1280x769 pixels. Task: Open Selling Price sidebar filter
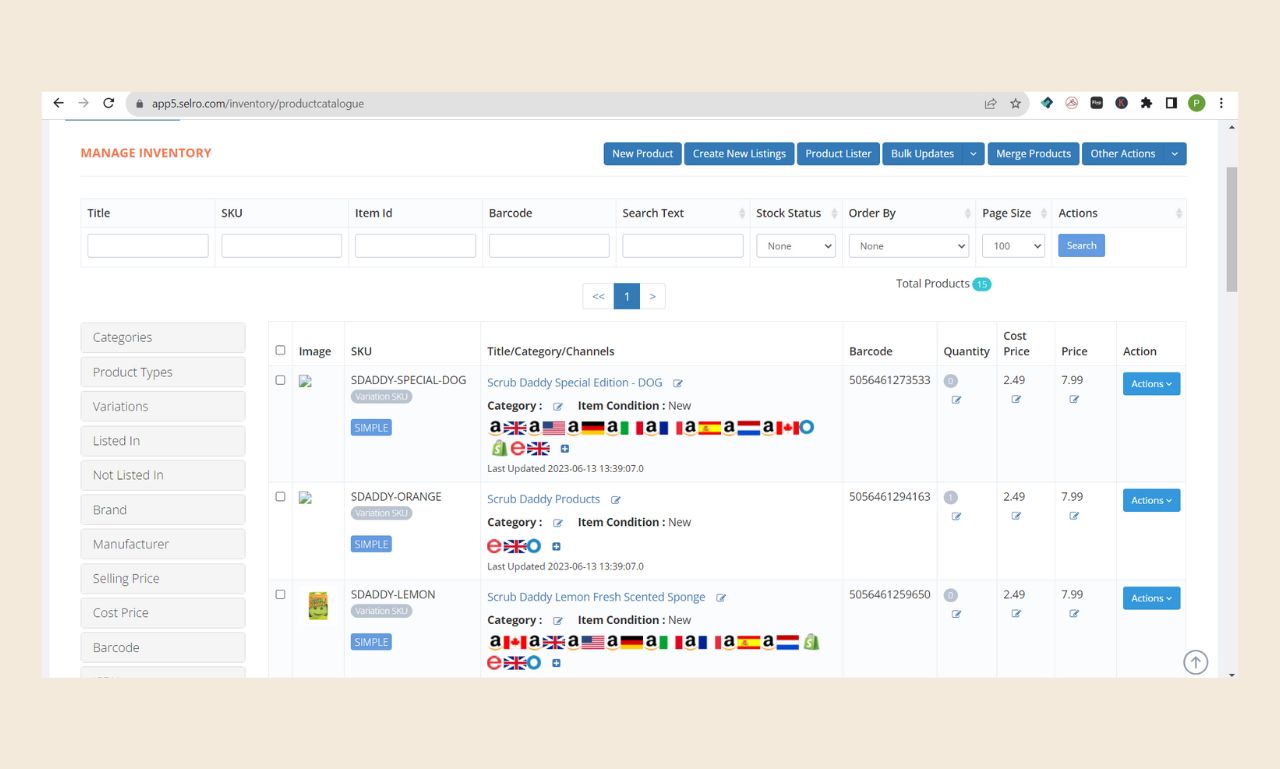tap(163, 578)
